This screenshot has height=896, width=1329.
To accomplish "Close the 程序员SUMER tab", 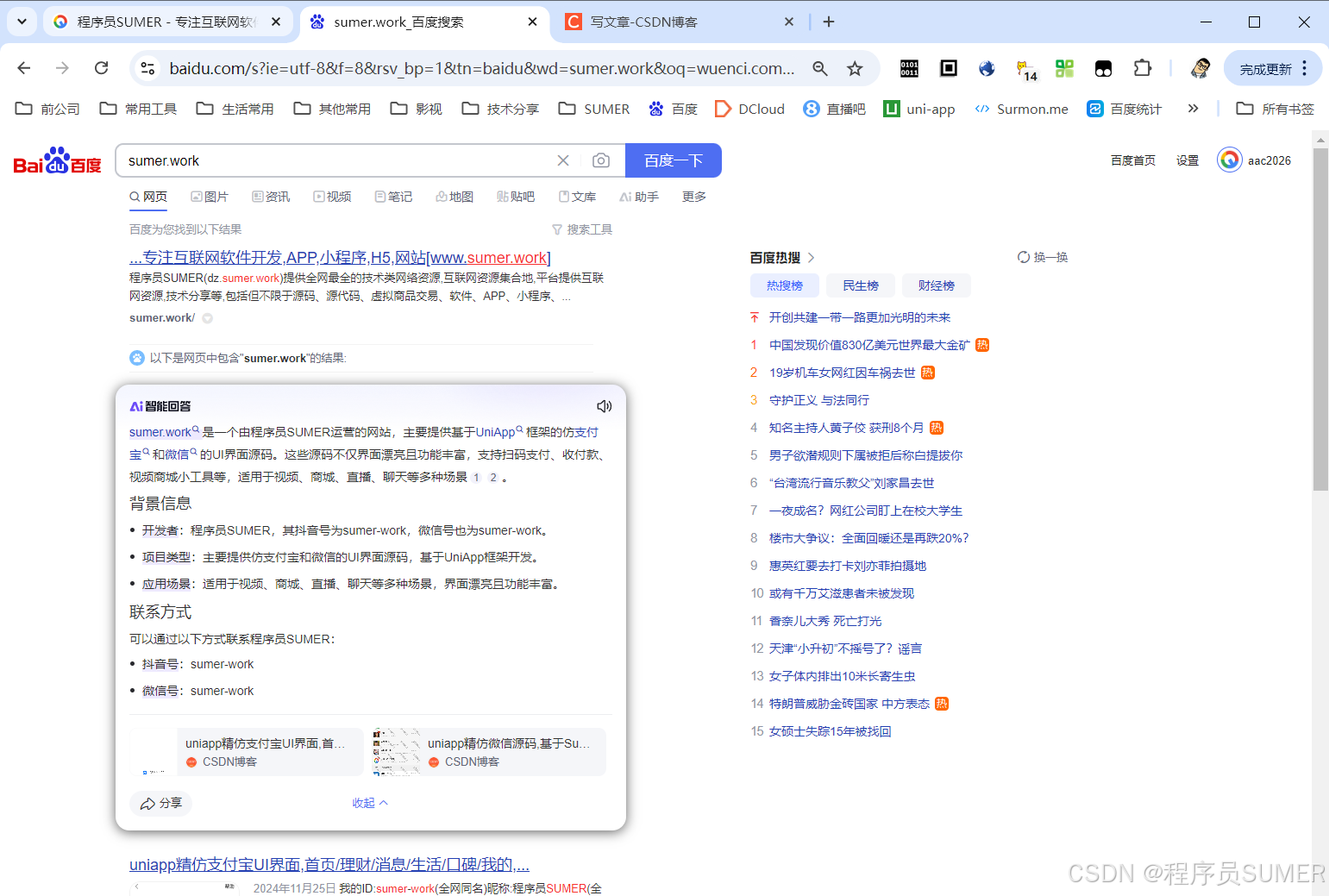I will point(276,22).
